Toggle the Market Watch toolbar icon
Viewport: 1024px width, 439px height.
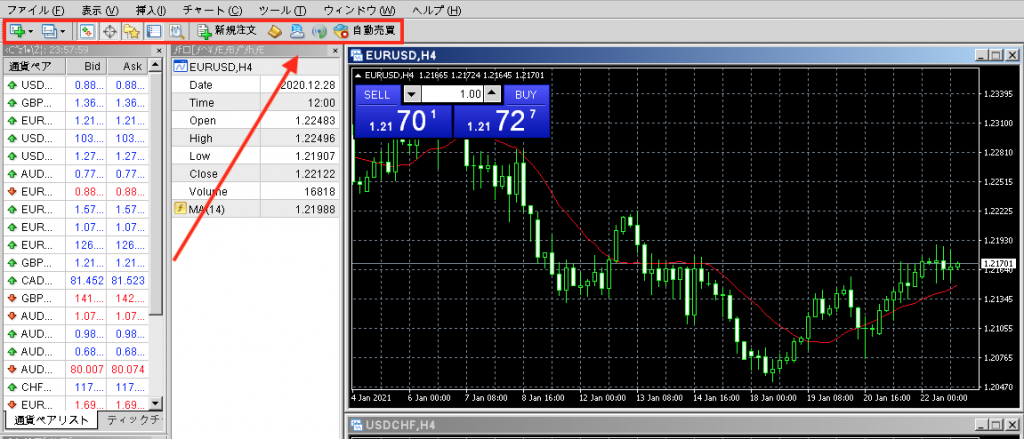coord(86,31)
